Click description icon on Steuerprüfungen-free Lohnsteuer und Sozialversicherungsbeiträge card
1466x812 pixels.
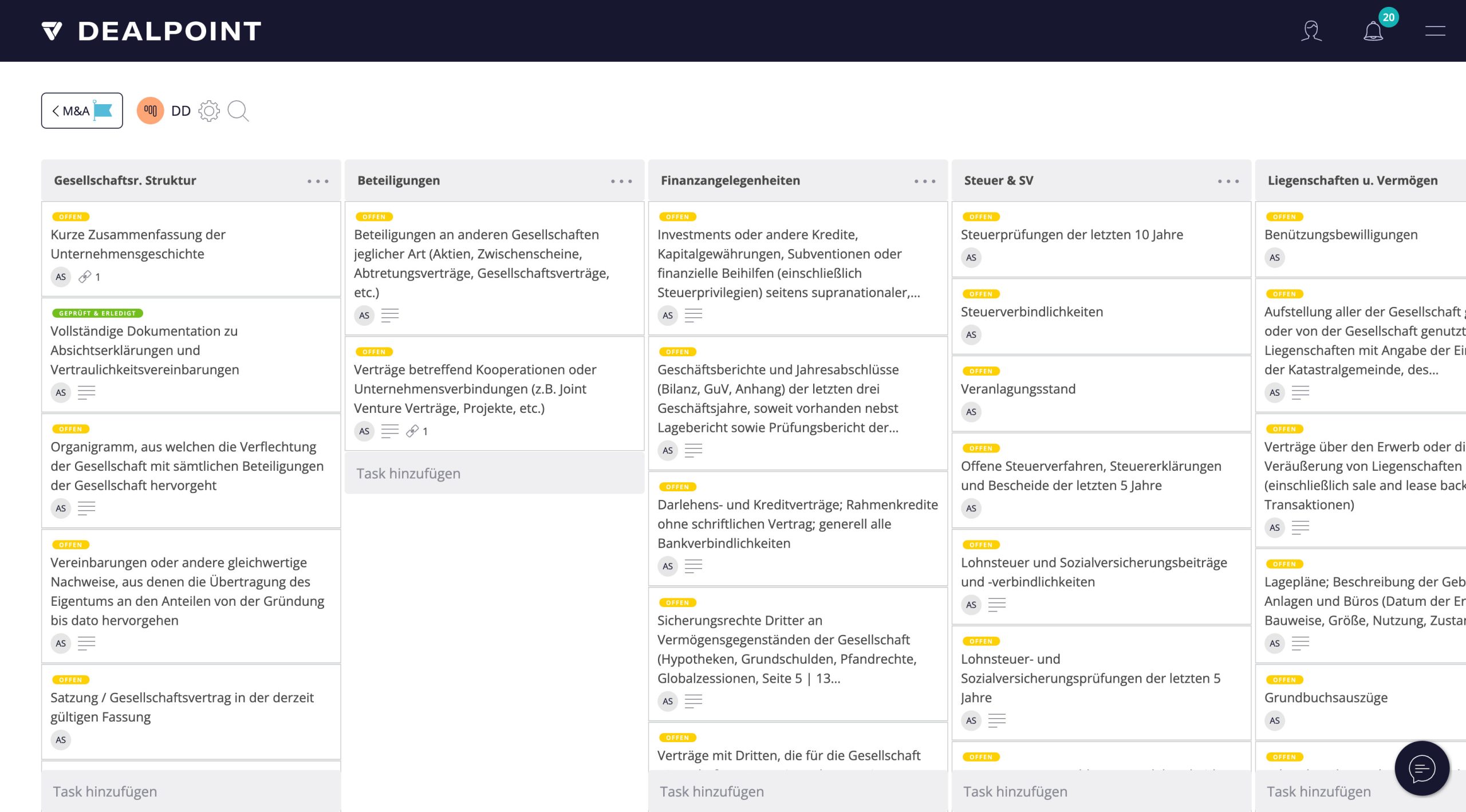pyautogui.click(x=997, y=605)
